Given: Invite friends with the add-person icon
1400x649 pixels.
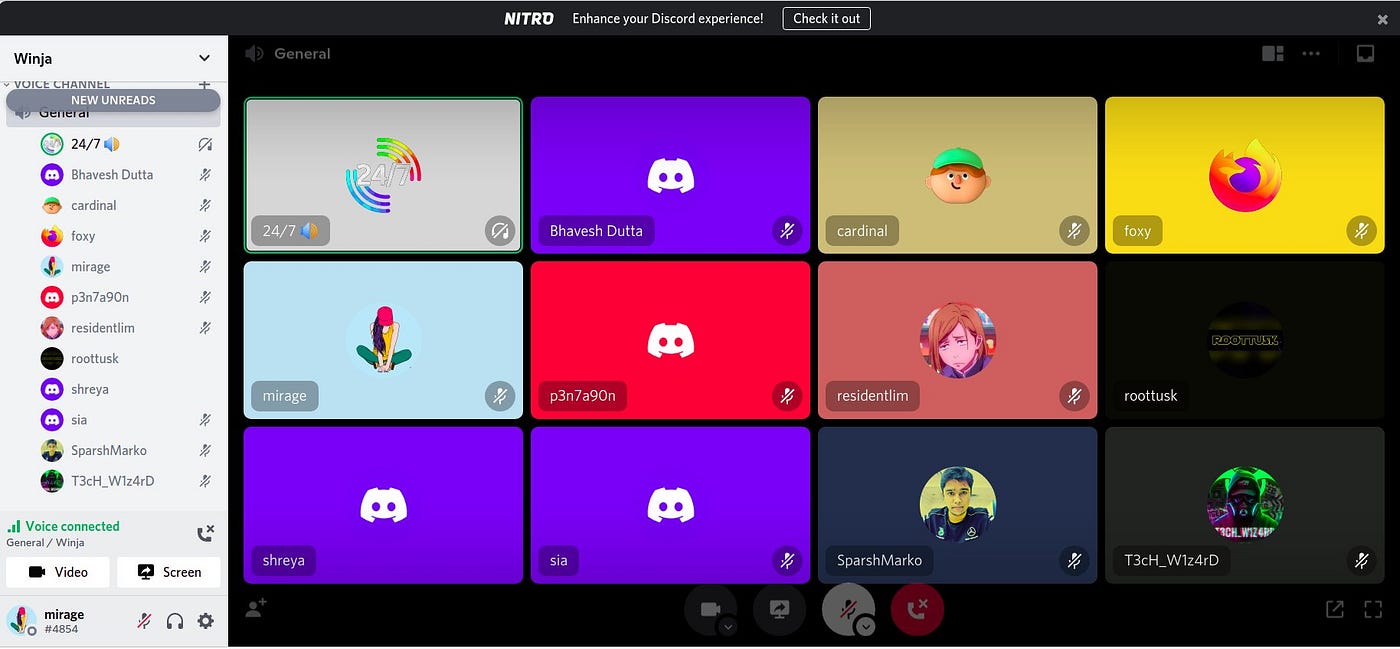Looking at the screenshot, I should (256, 608).
